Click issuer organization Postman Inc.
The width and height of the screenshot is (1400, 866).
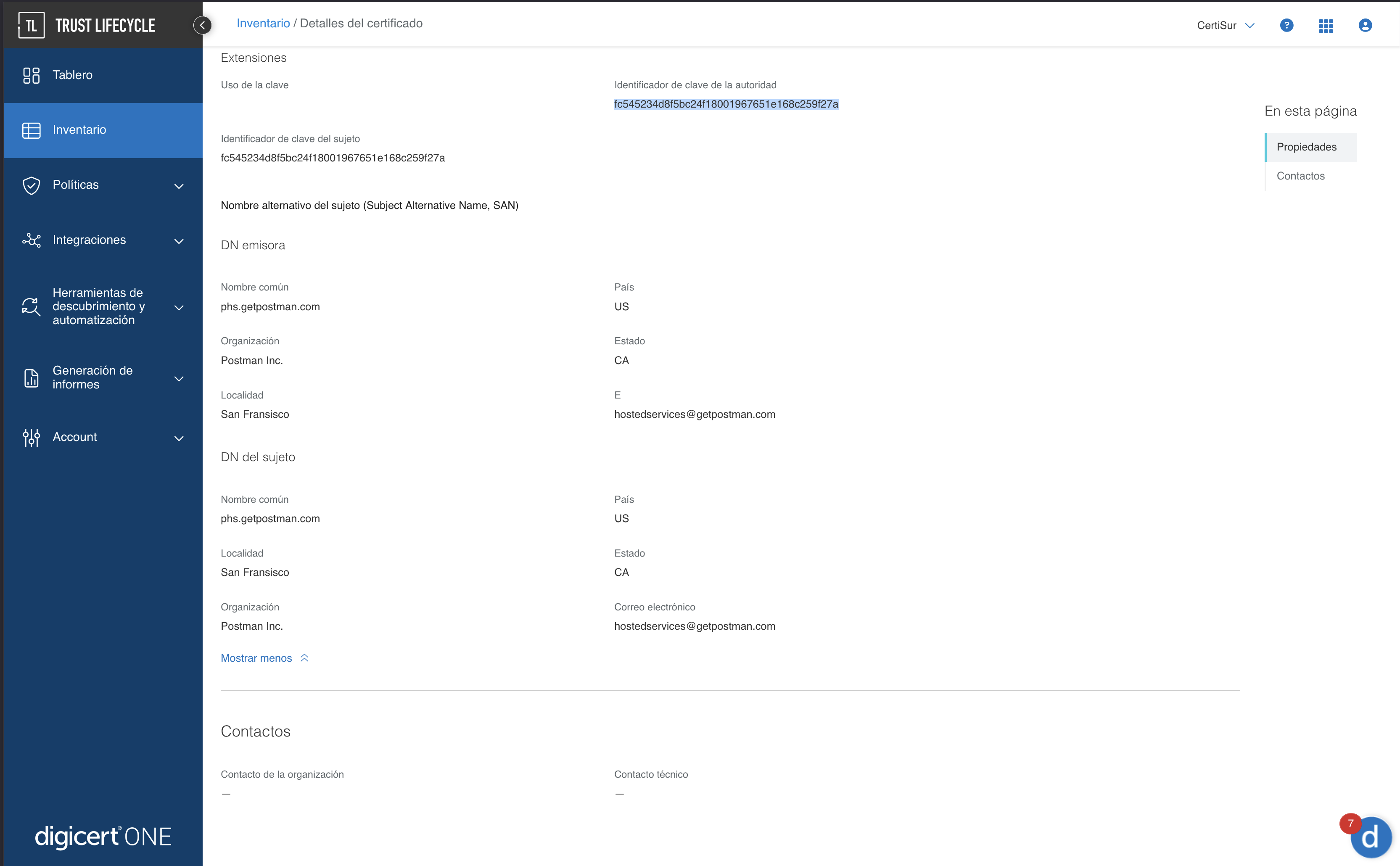(x=251, y=360)
